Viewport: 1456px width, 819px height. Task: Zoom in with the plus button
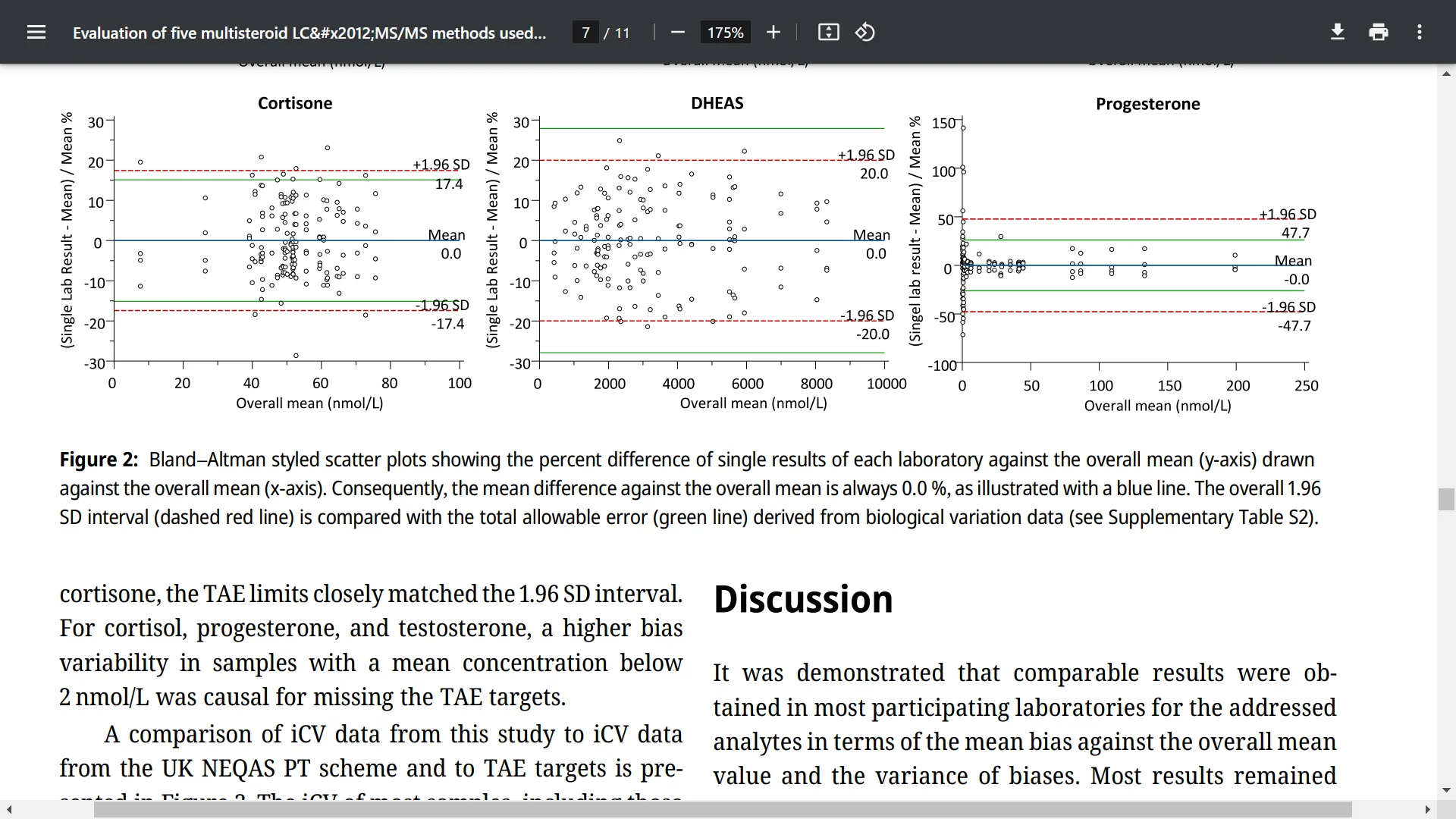click(773, 33)
